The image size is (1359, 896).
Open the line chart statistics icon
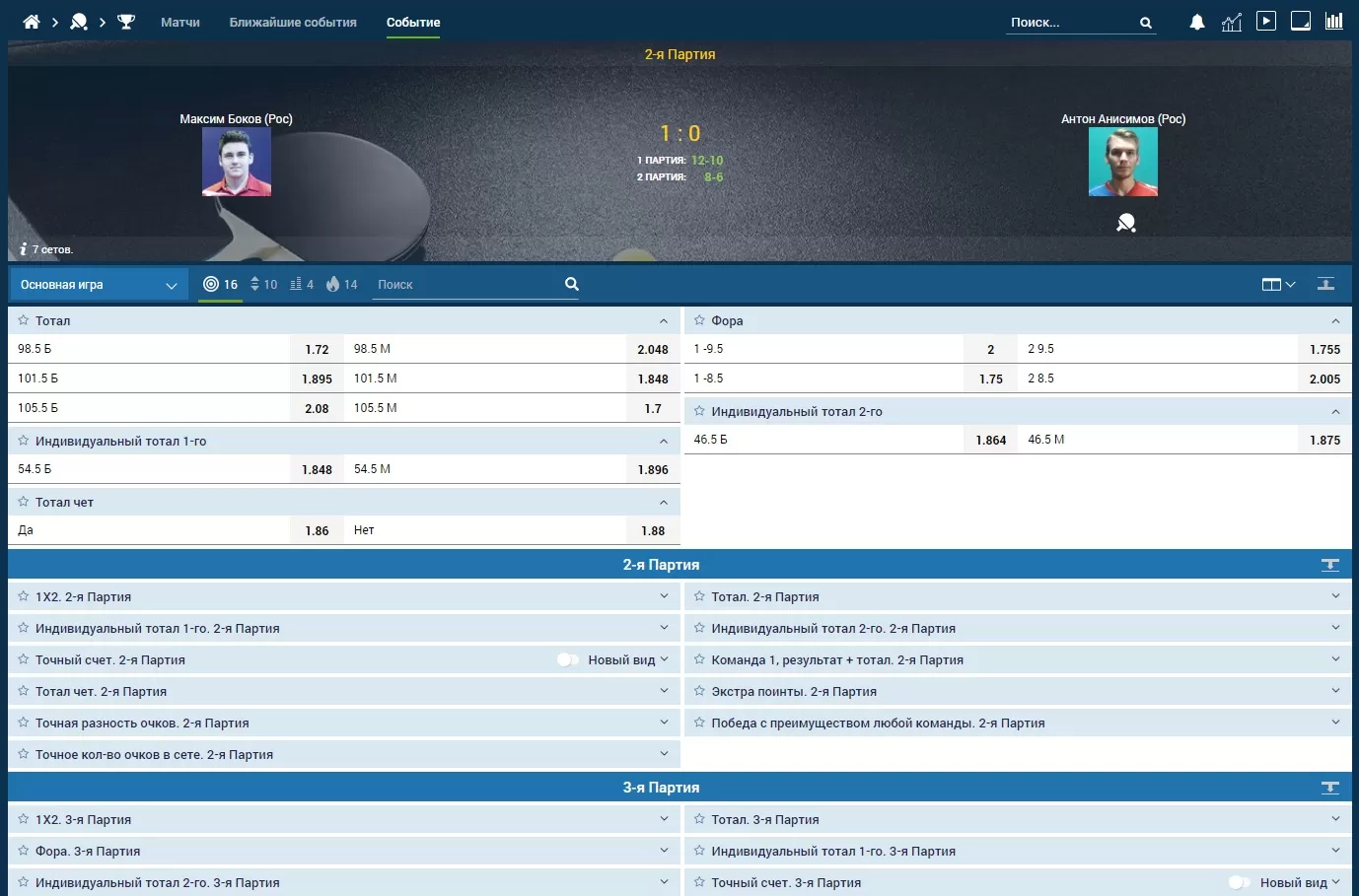pyautogui.click(x=1232, y=22)
